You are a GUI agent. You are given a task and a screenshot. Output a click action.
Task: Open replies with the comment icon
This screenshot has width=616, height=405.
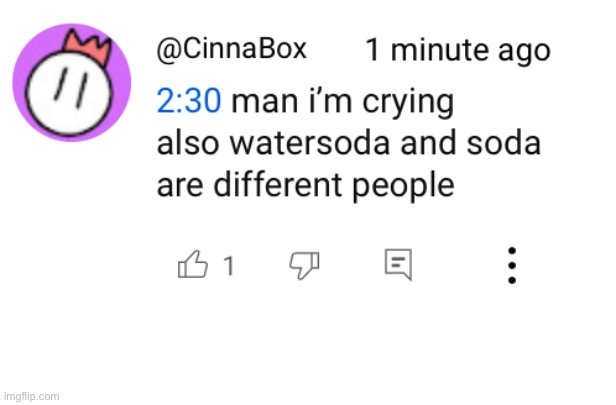[398, 265]
